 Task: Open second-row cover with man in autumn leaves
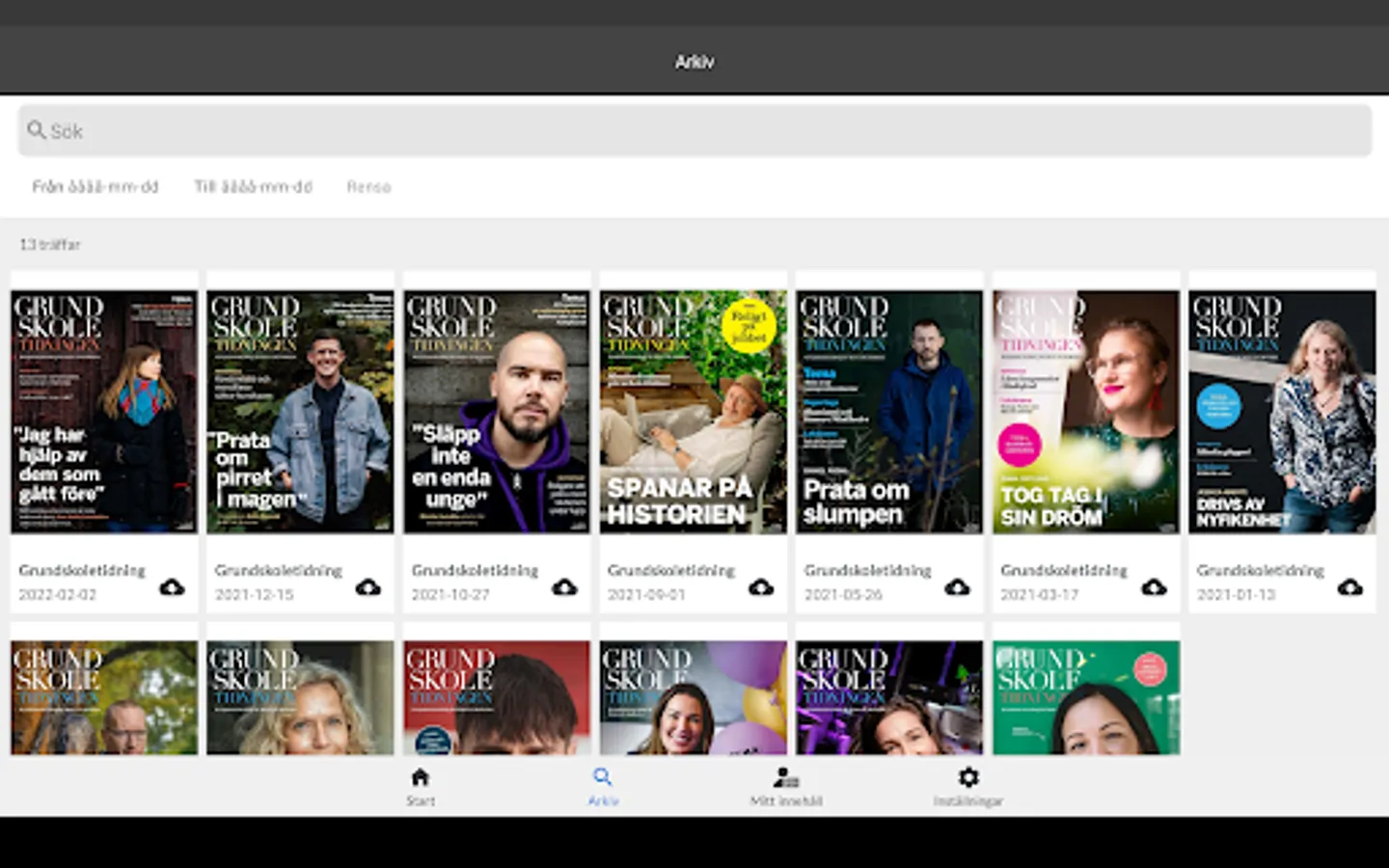104,698
